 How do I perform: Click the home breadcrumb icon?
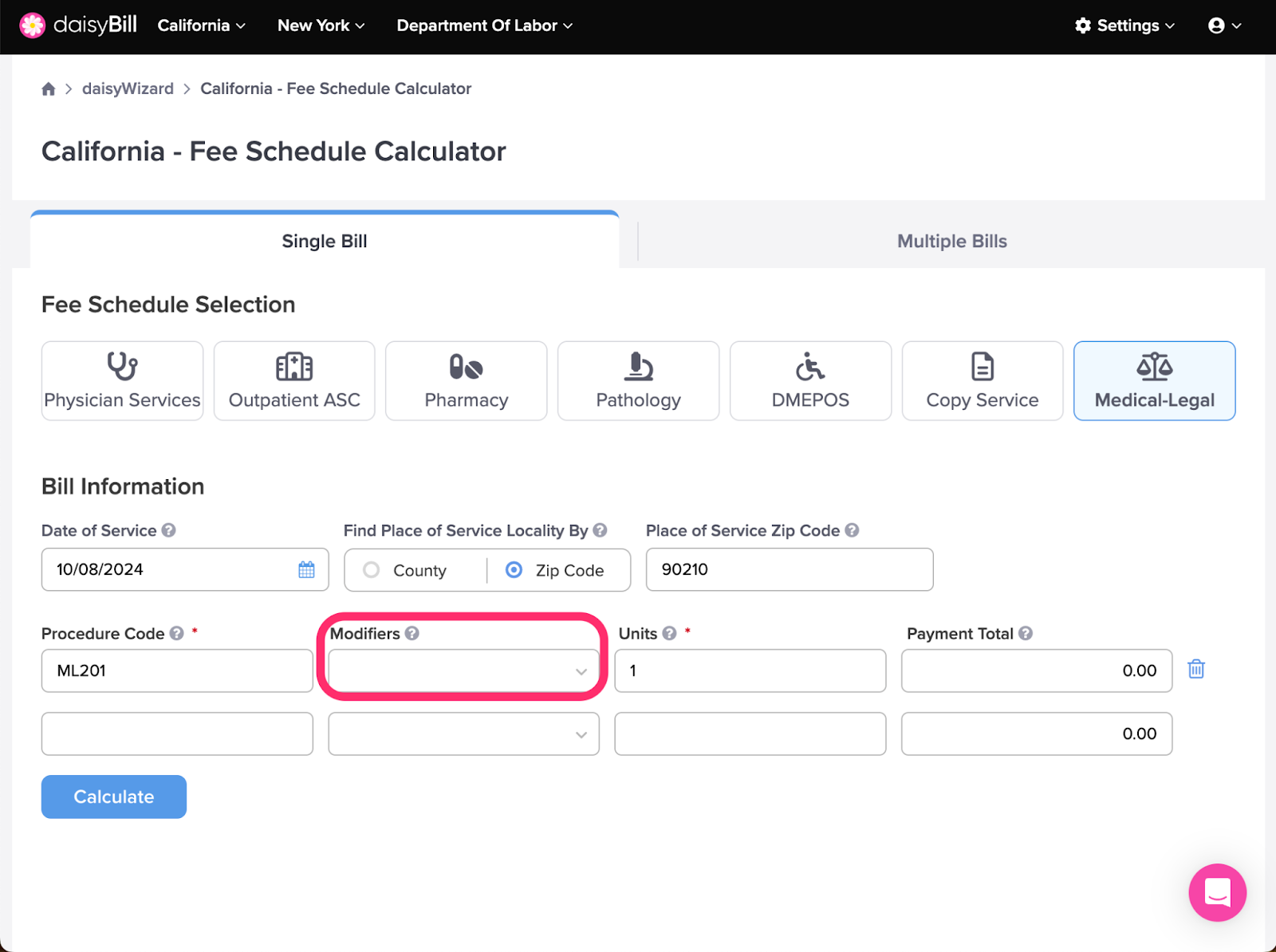tap(49, 89)
